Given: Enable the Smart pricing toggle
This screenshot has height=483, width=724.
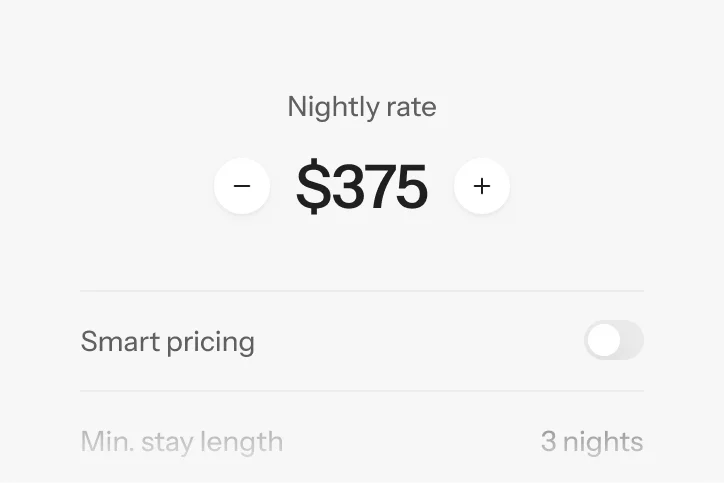Looking at the screenshot, I should 613,341.
